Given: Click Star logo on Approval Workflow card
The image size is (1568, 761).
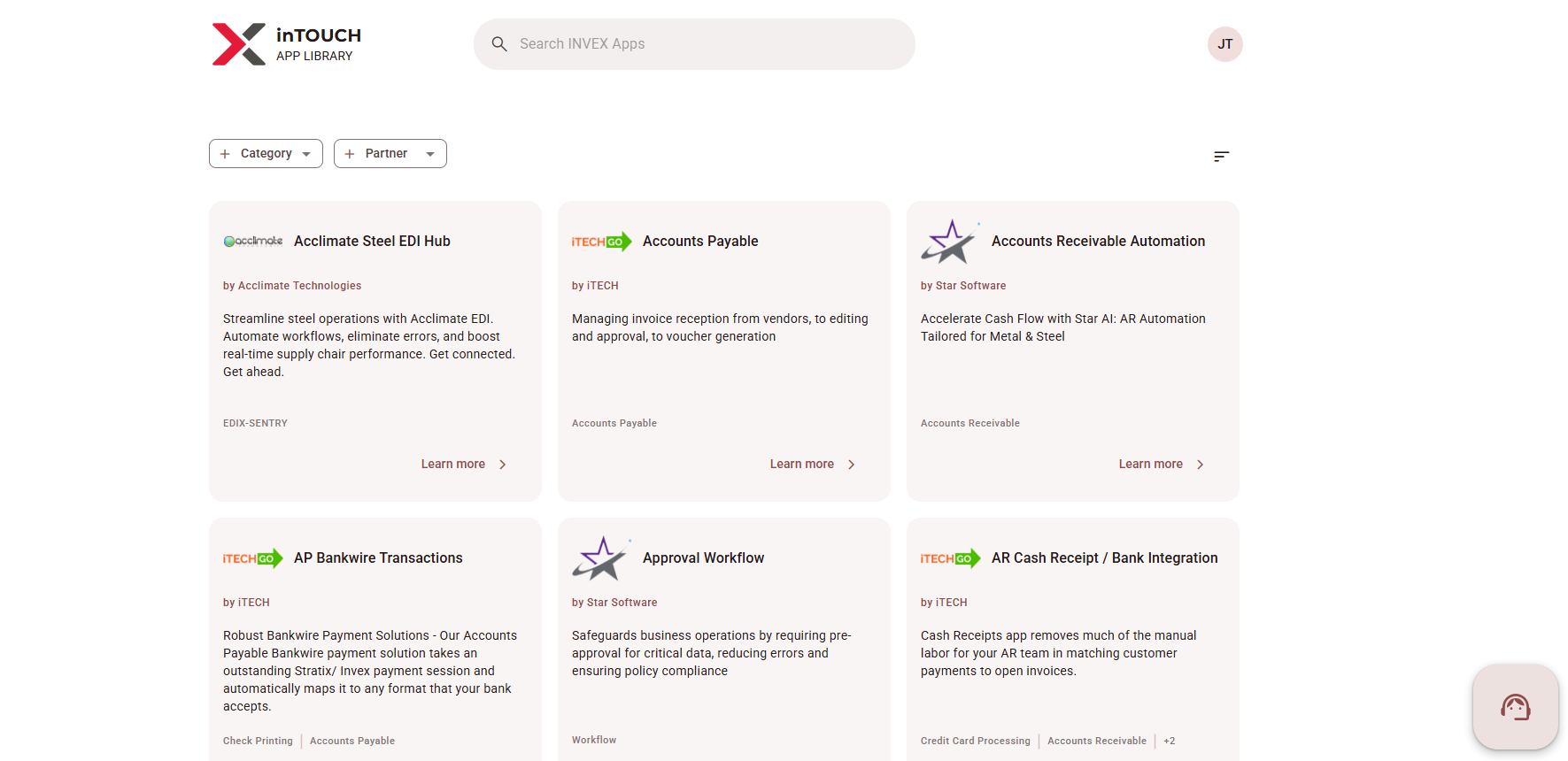Looking at the screenshot, I should point(602,558).
